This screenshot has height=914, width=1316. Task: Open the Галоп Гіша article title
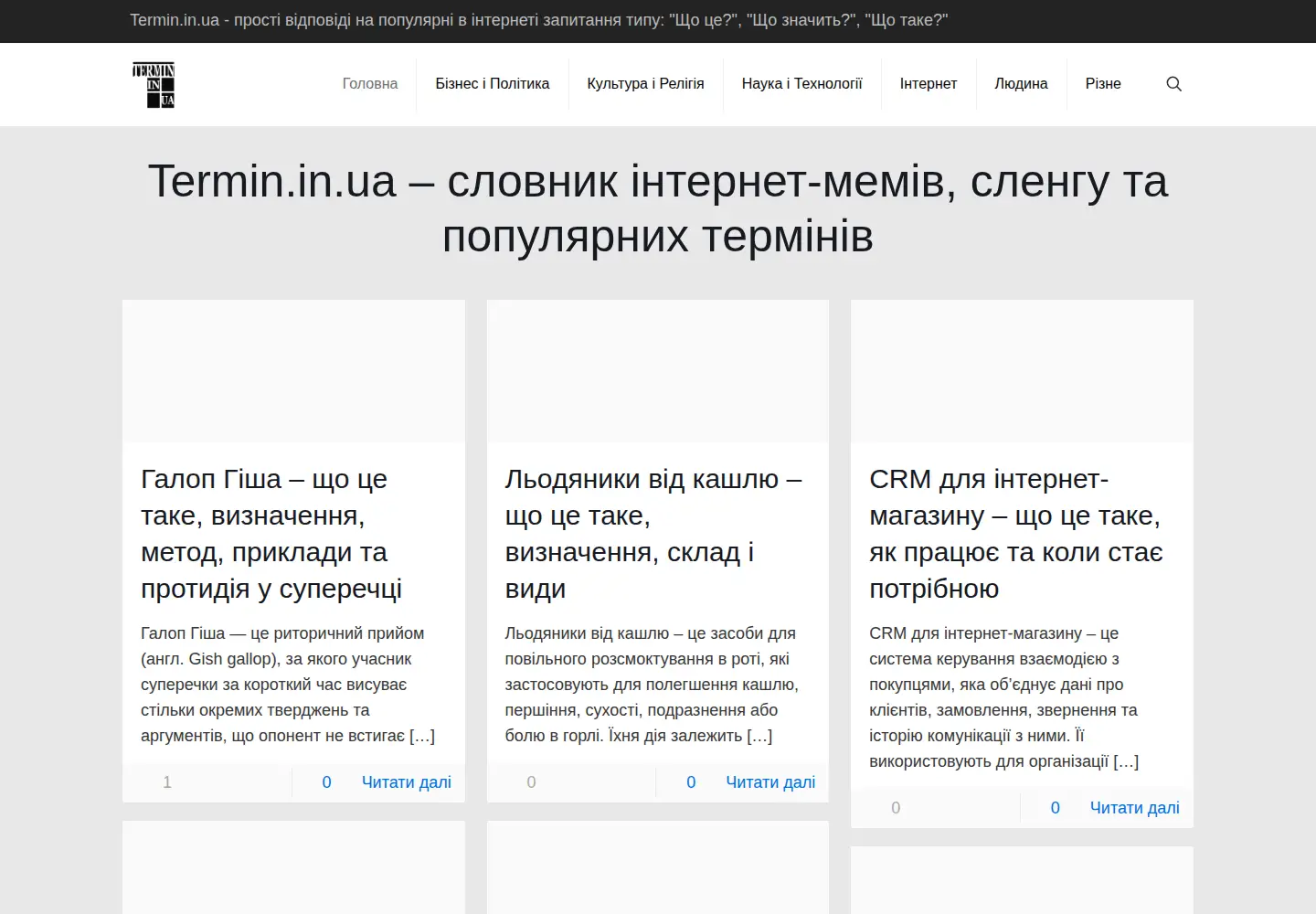coord(272,534)
